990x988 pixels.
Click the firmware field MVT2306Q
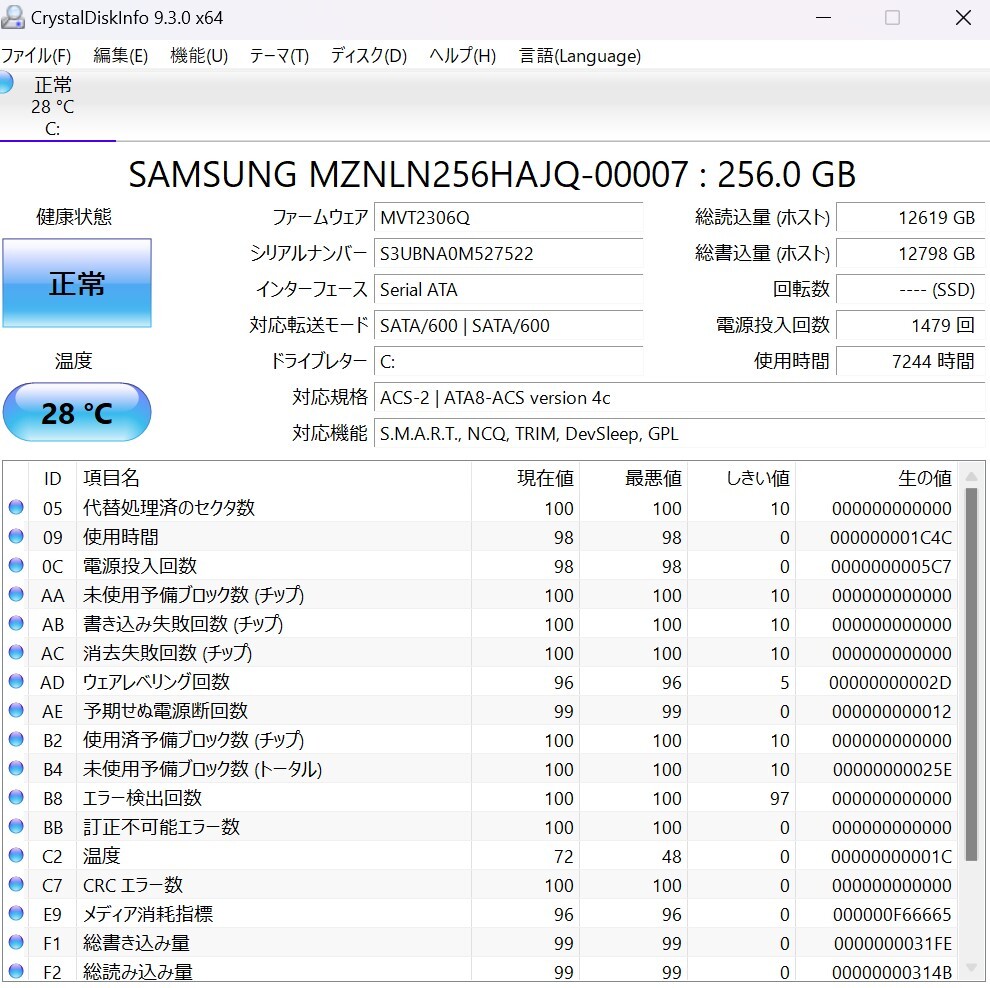509,218
